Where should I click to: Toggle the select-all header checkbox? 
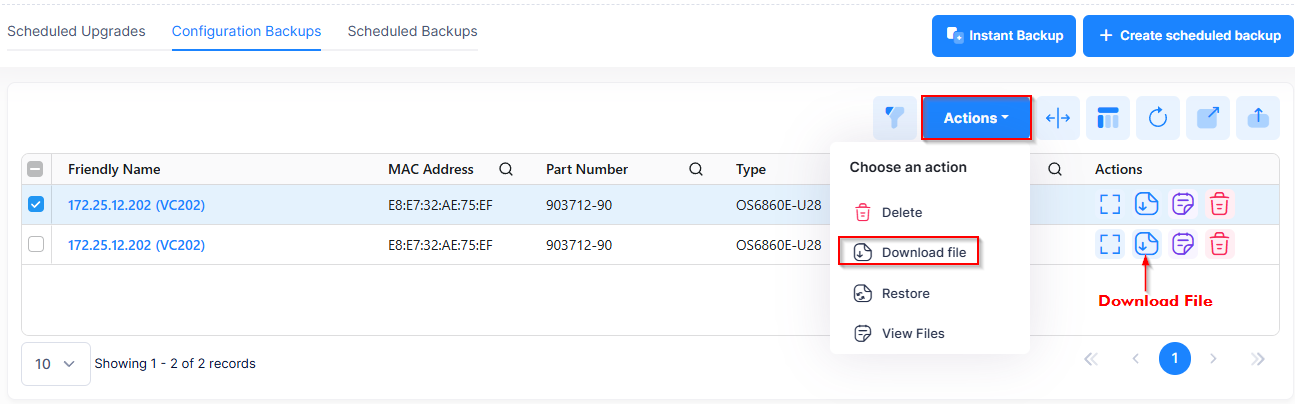(36, 169)
